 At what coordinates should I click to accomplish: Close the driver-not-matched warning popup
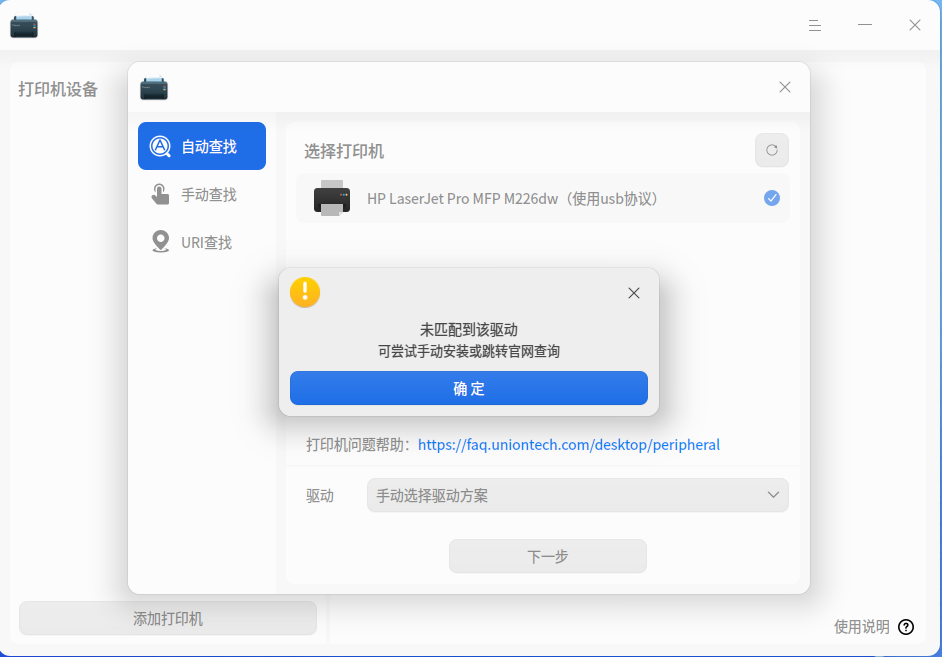(x=634, y=293)
